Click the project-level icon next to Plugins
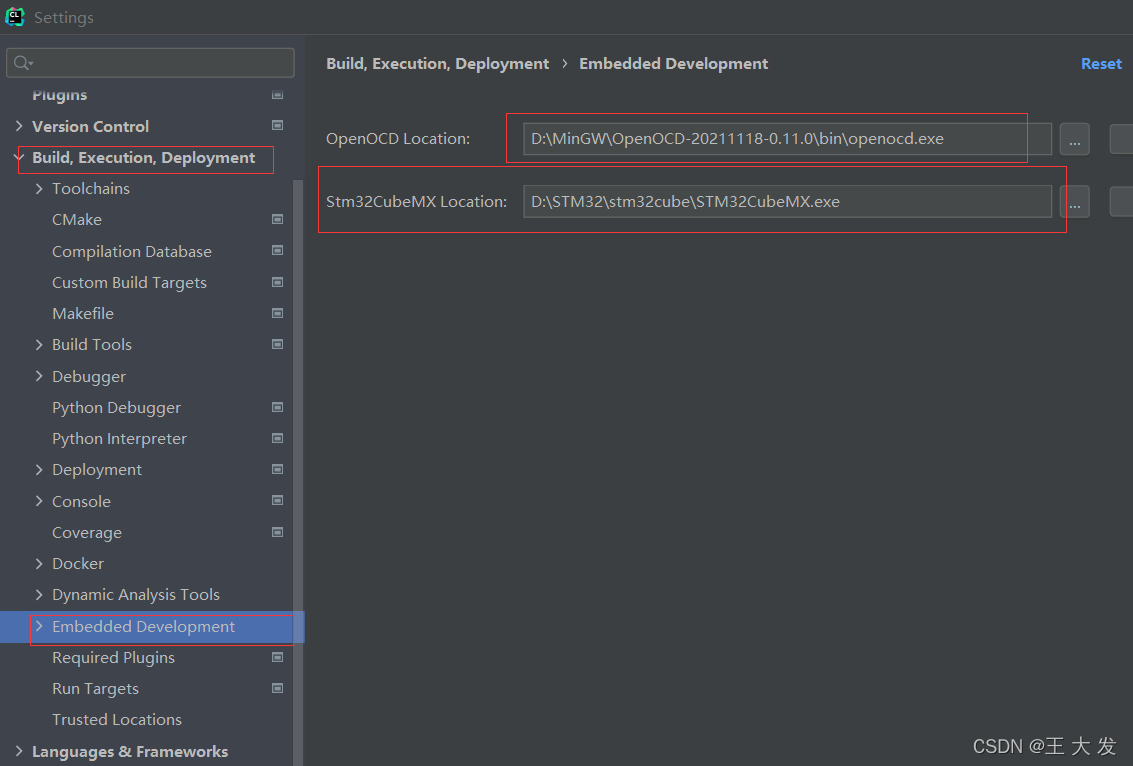Image resolution: width=1133 pixels, height=766 pixels. coord(277,95)
